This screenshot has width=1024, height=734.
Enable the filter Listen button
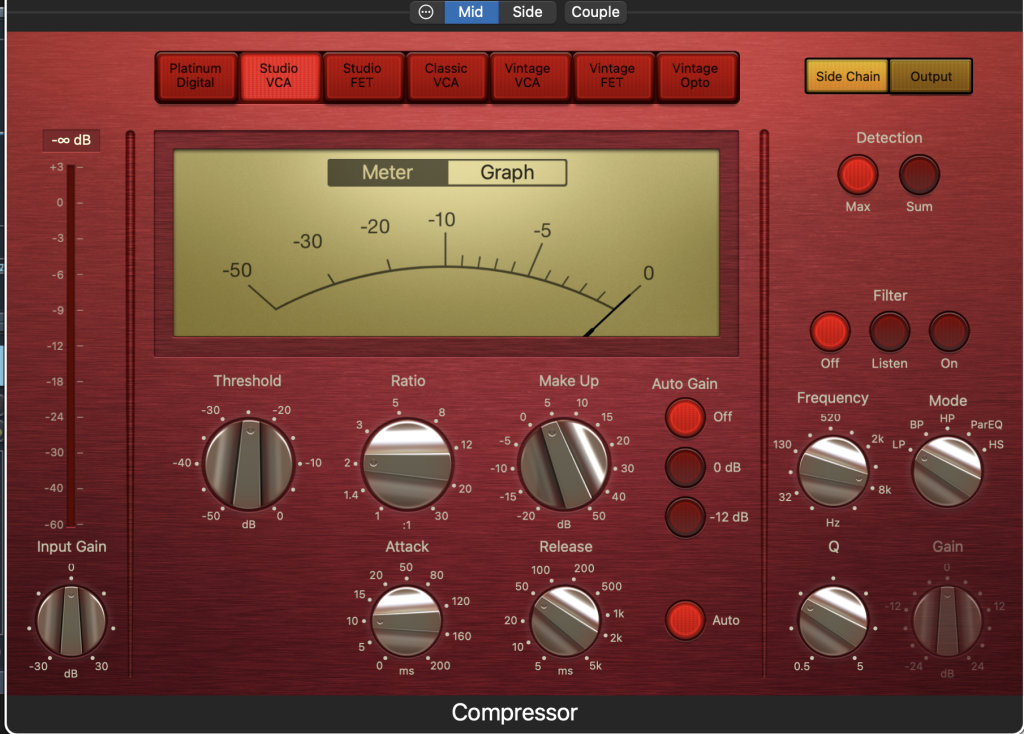point(889,332)
